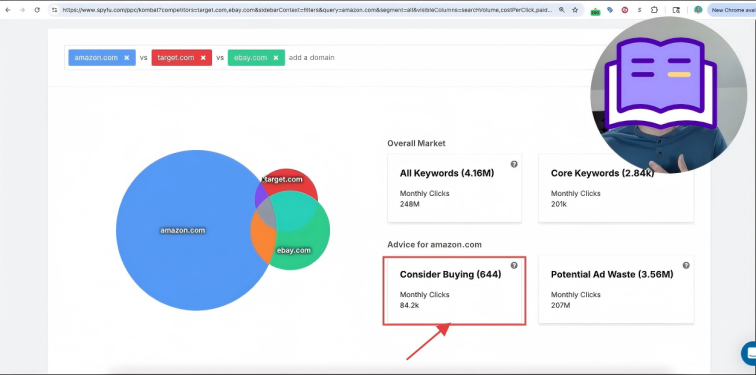Screen dimensions: 756x375
Task: Open the Core Keywords card
Action: pos(616,188)
